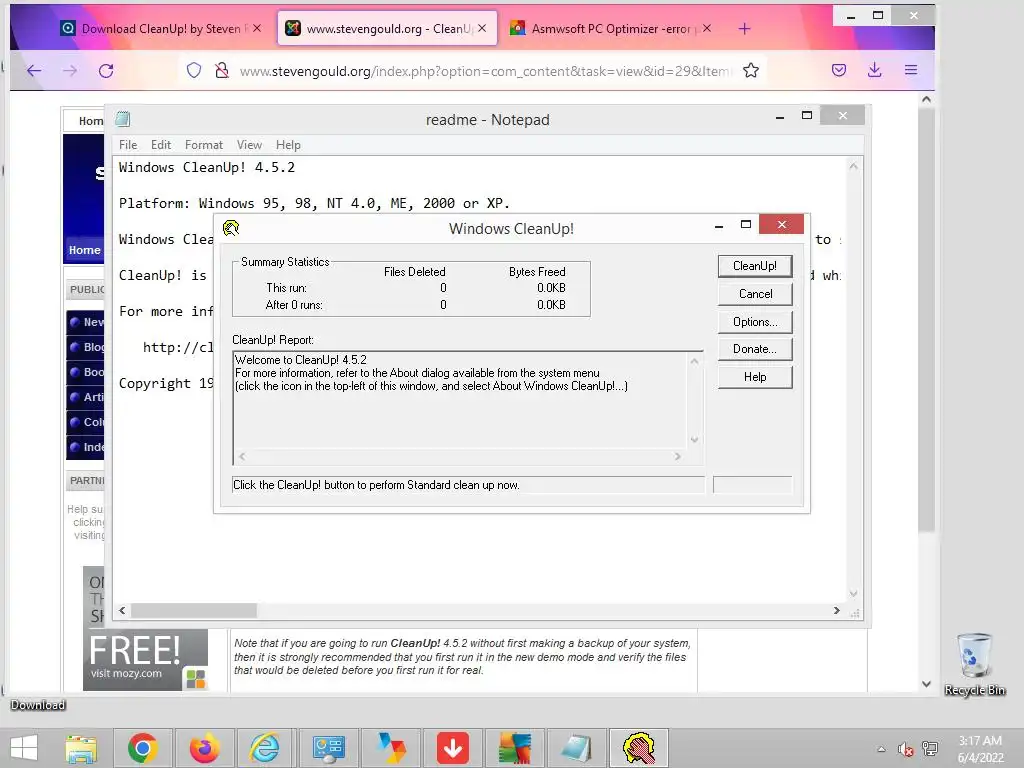The height and width of the screenshot is (768, 1024).
Task: Open Firefox downloads panel
Action: coord(875,71)
